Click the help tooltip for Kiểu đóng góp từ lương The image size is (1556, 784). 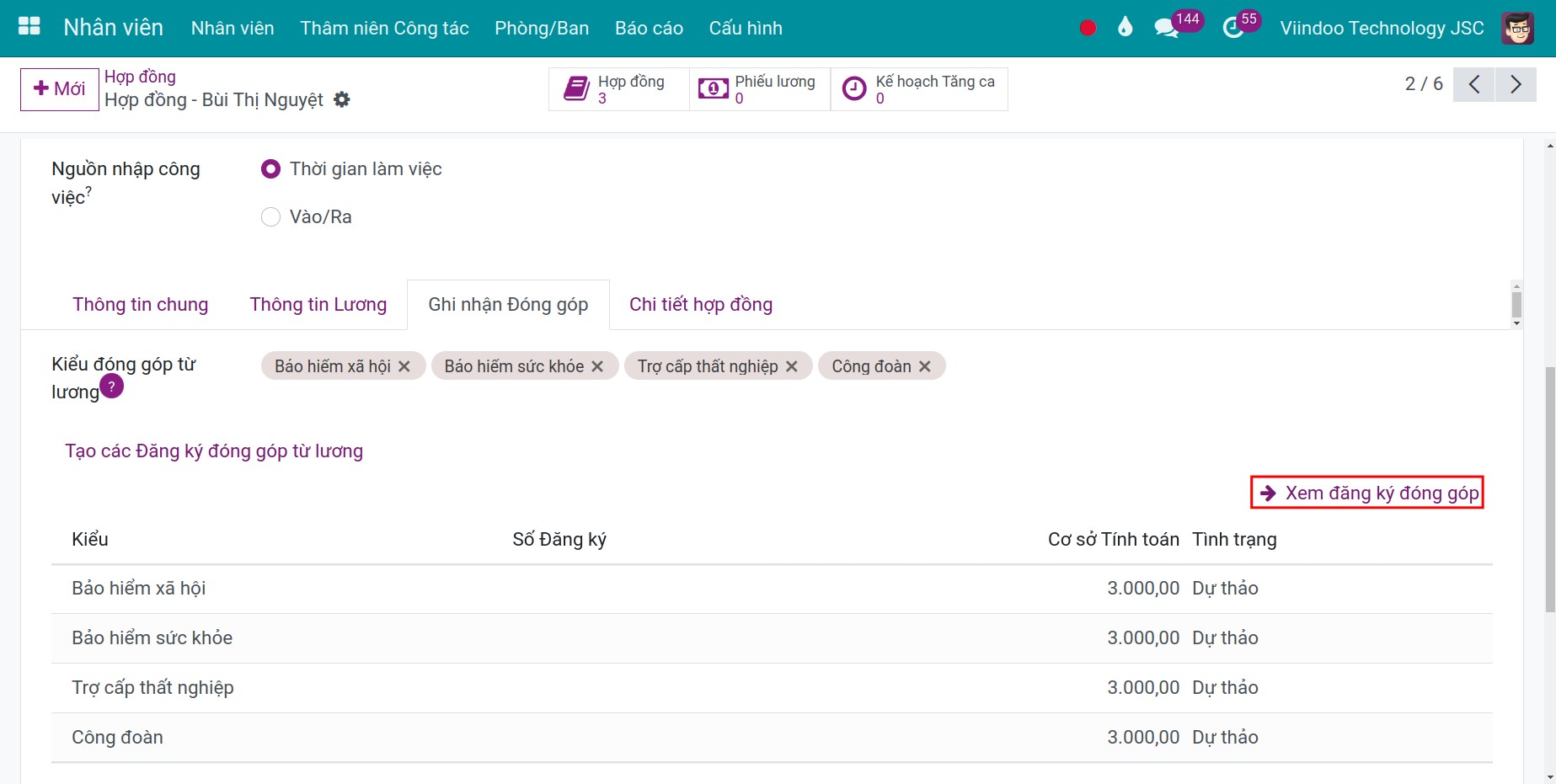(x=112, y=387)
